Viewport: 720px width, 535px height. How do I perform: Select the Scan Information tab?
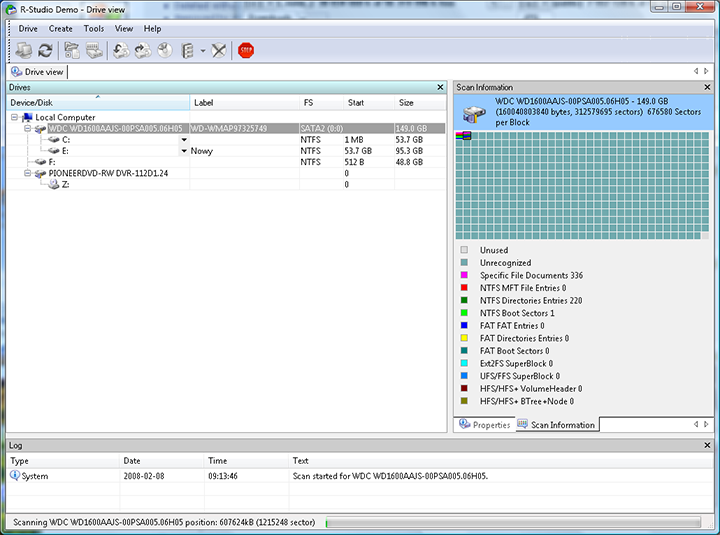(556, 425)
